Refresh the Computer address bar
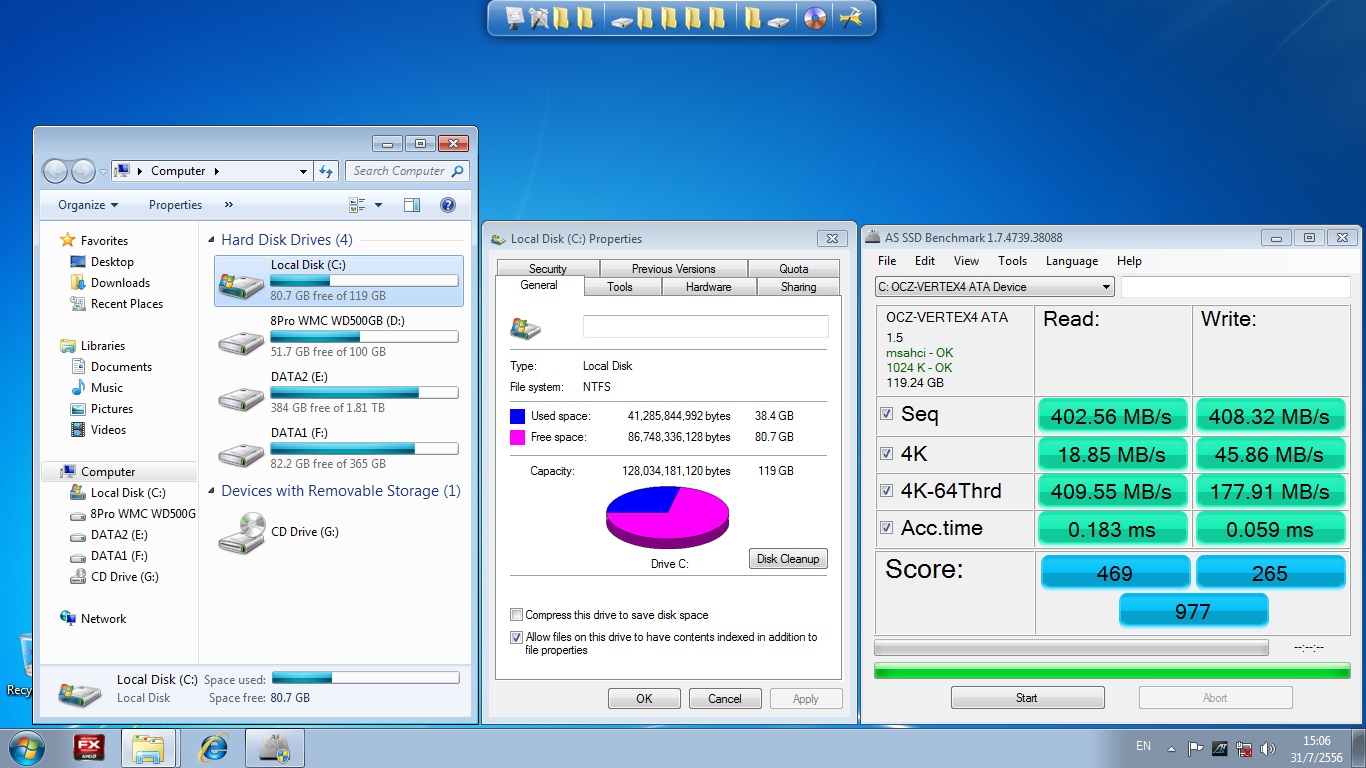 click(326, 171)
